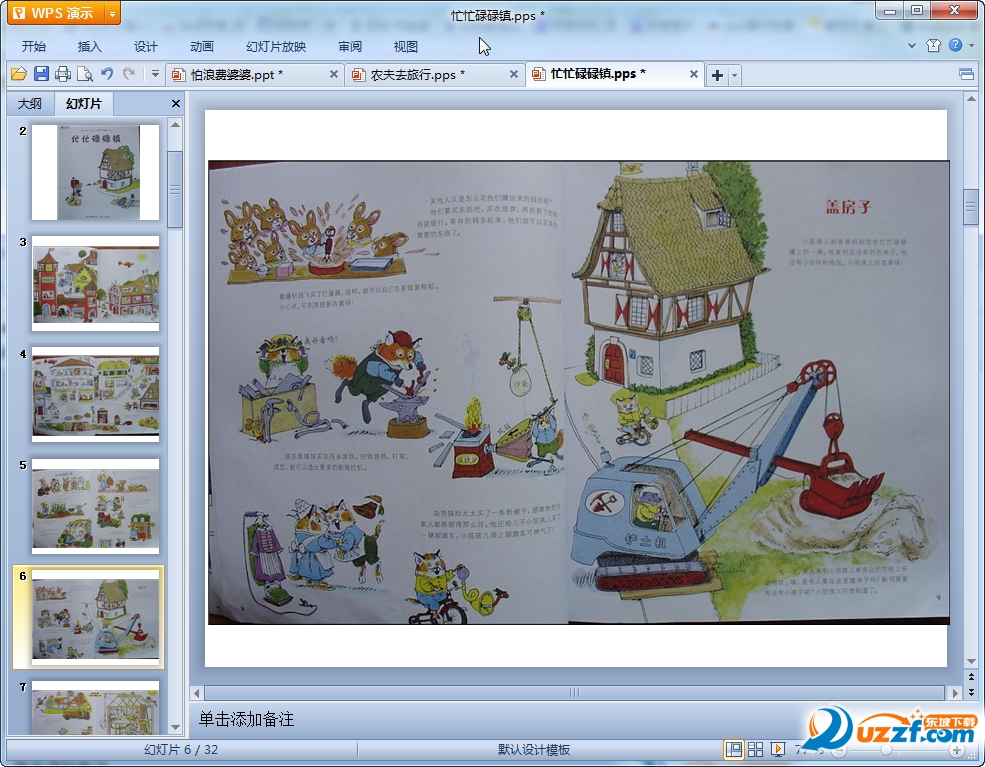Open the dropdown beside the Help icon
The width and height of the screenshot is (985, 767).
pos(972,45)
